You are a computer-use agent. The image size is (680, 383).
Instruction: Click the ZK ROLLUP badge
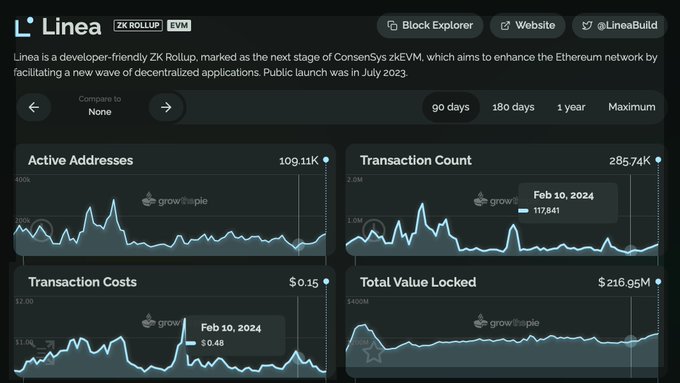tap(138, 26)
